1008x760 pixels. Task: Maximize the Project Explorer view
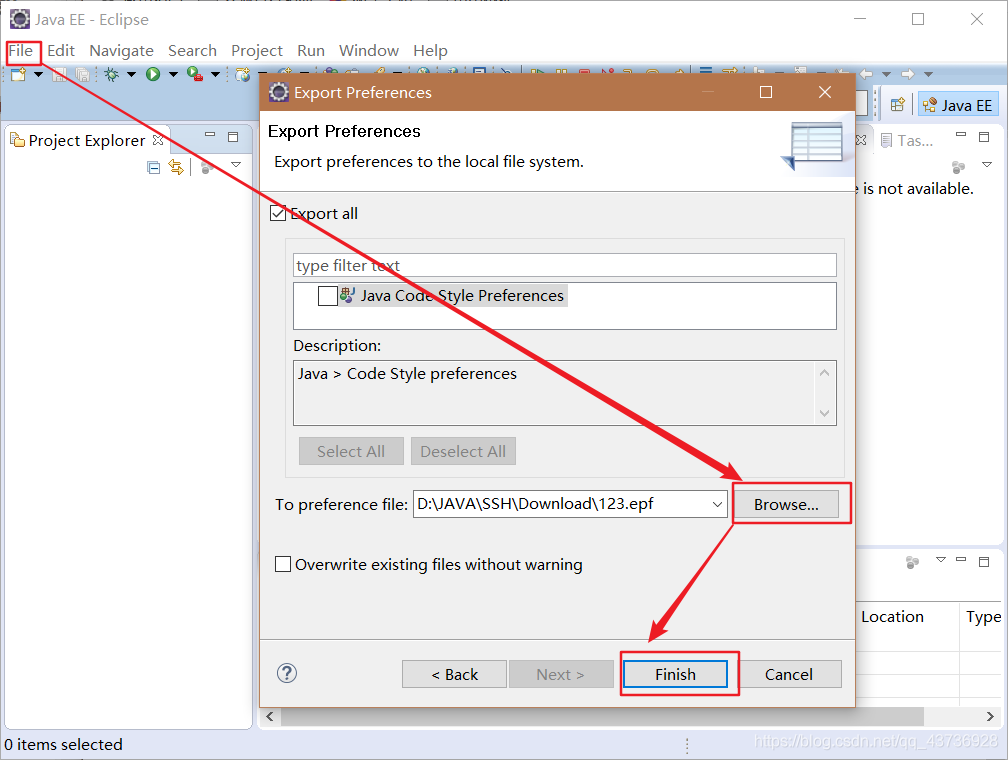233,137
